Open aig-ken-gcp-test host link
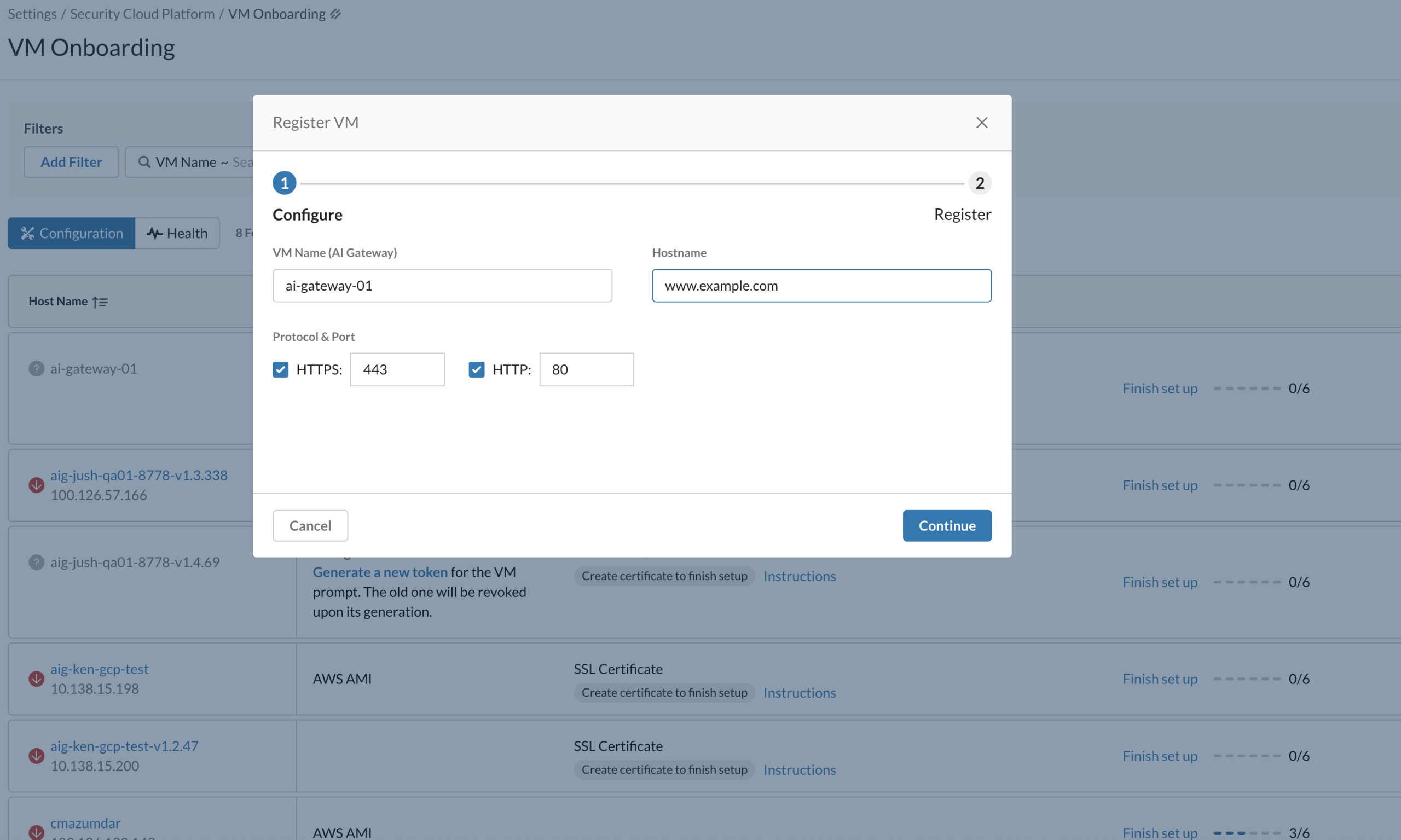 (x=99, y=669)
